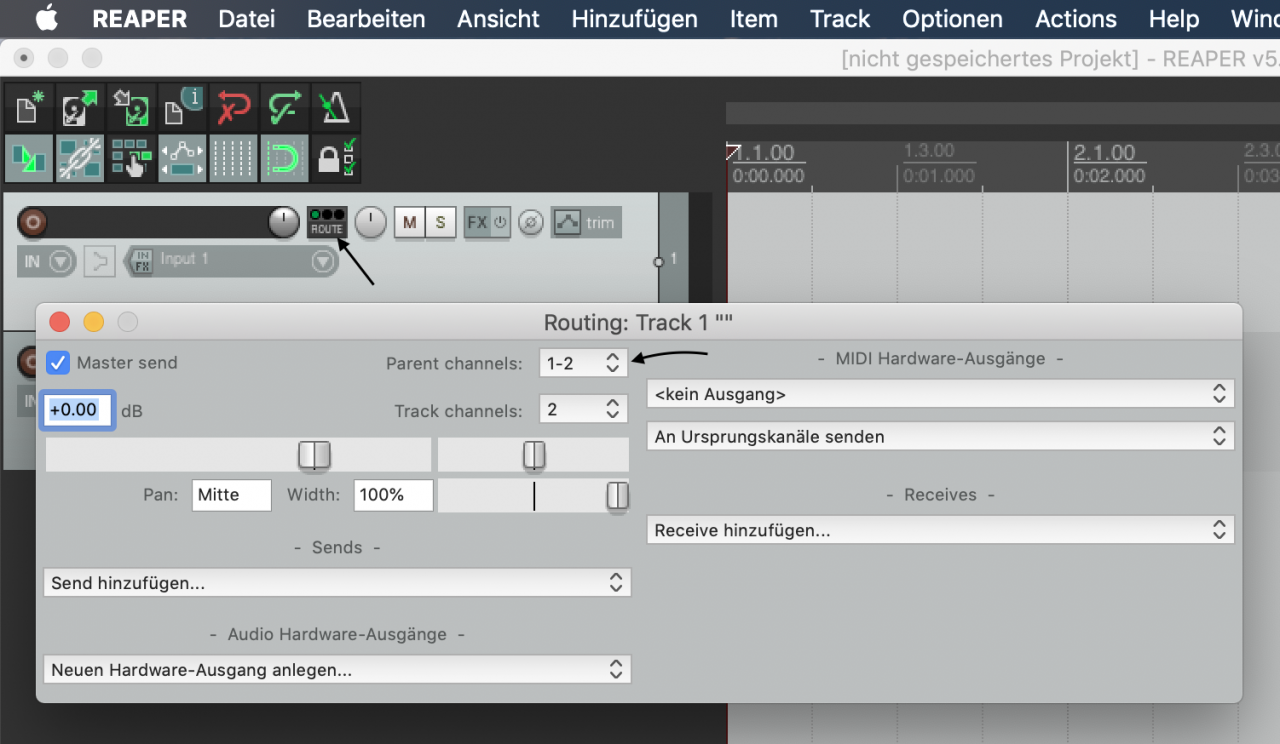Open the IN dropdown arrow on track 1
Viewport: 1280px width, 744px height.
coord(62,262)
